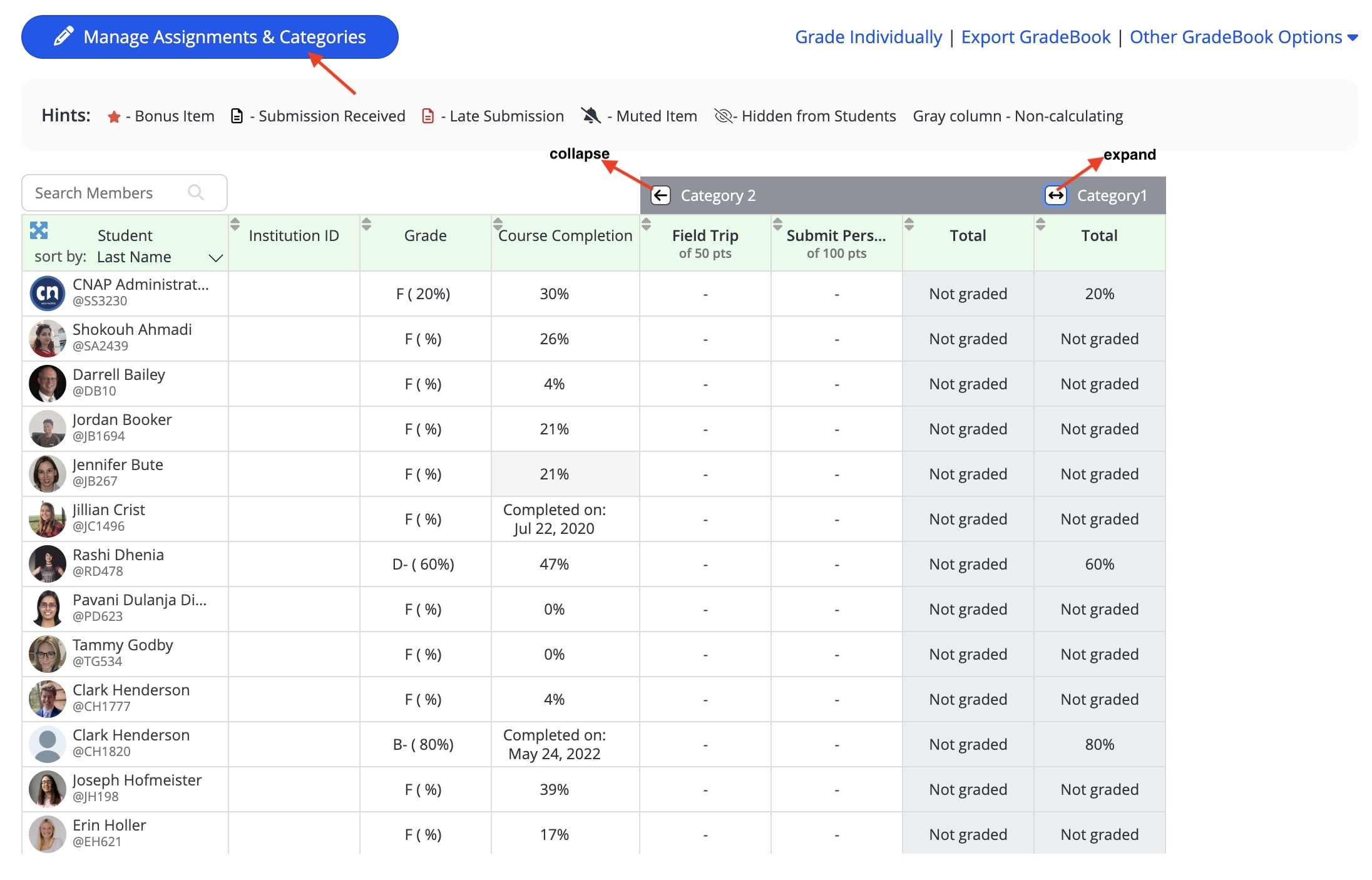Click B- ( 80%) grade for Clark Henderson
The height and width of the screenshot is (880, 1372).
coord(423,745)
